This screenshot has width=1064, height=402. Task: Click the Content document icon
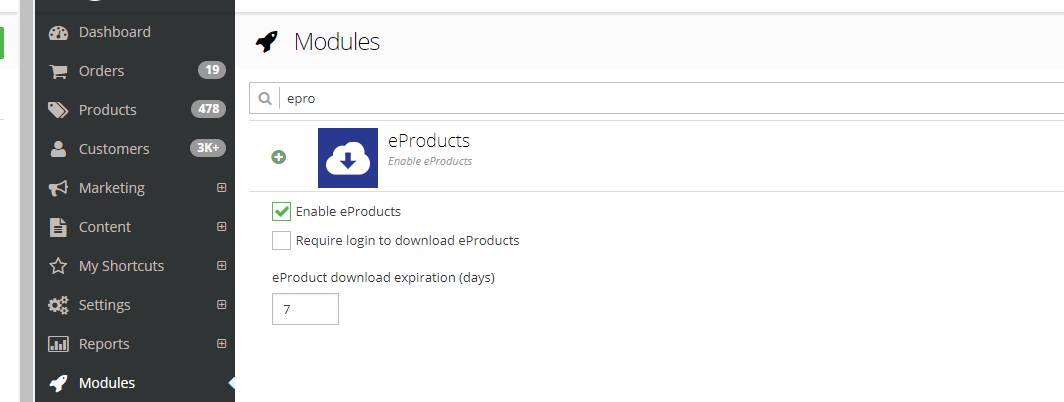[58, 227]
